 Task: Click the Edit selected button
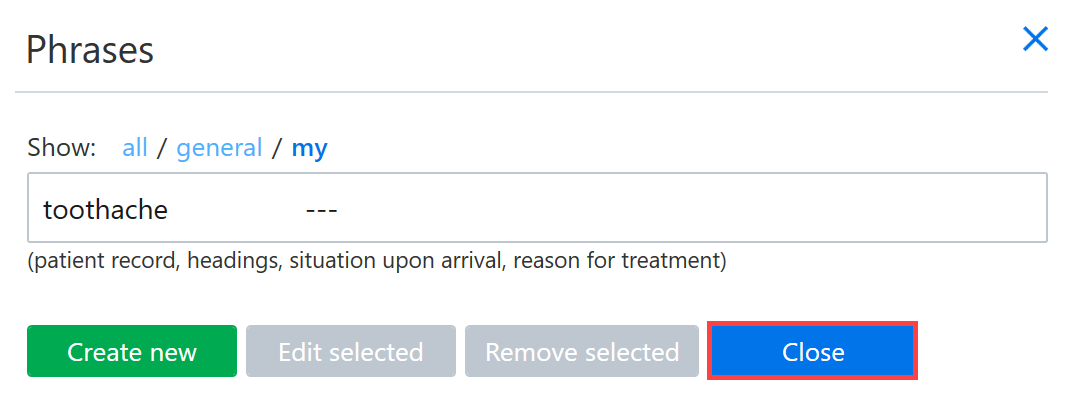click(351, 351)
